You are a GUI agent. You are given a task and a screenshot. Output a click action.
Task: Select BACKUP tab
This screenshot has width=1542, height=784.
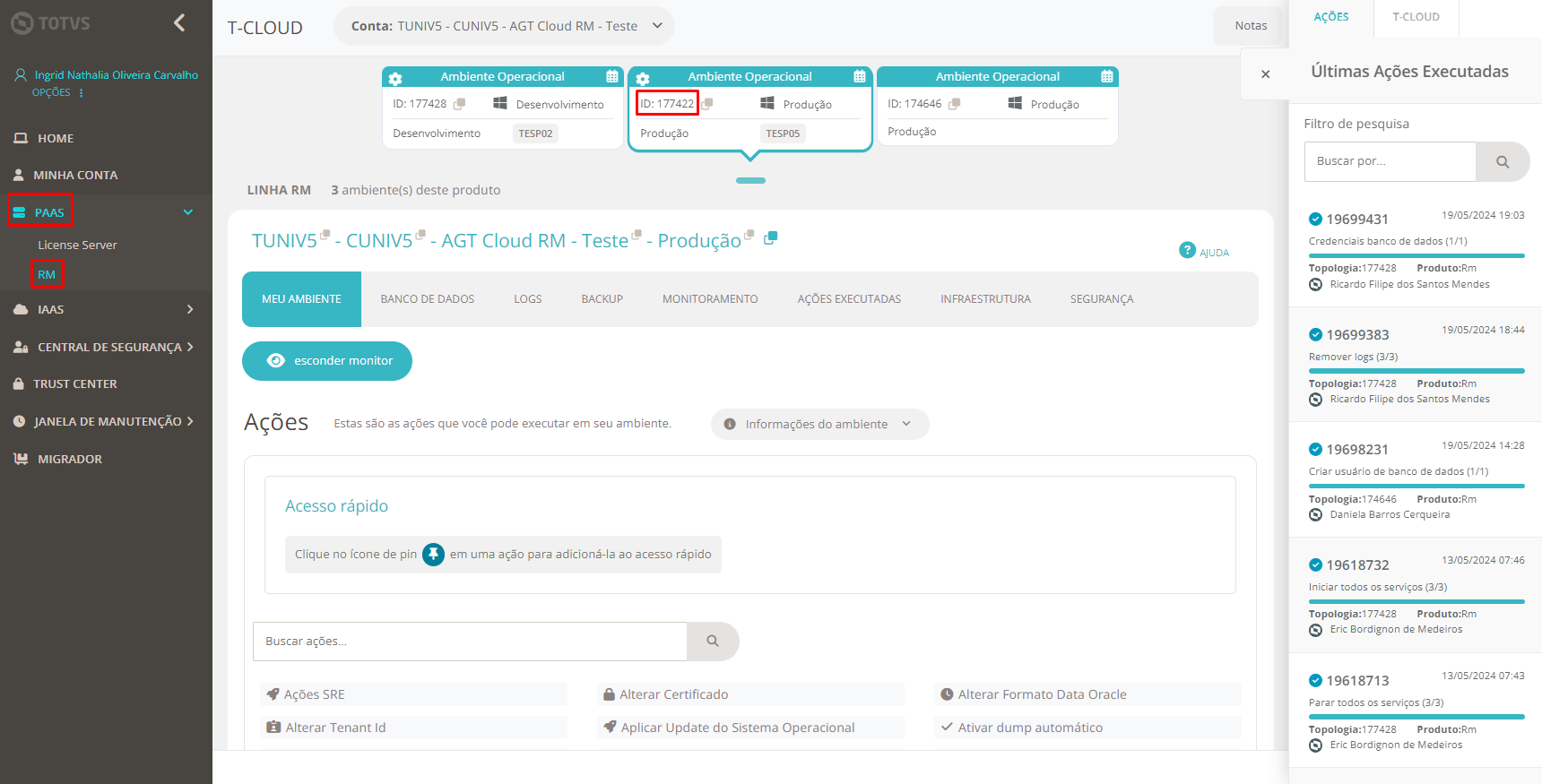tap(602, 299)
